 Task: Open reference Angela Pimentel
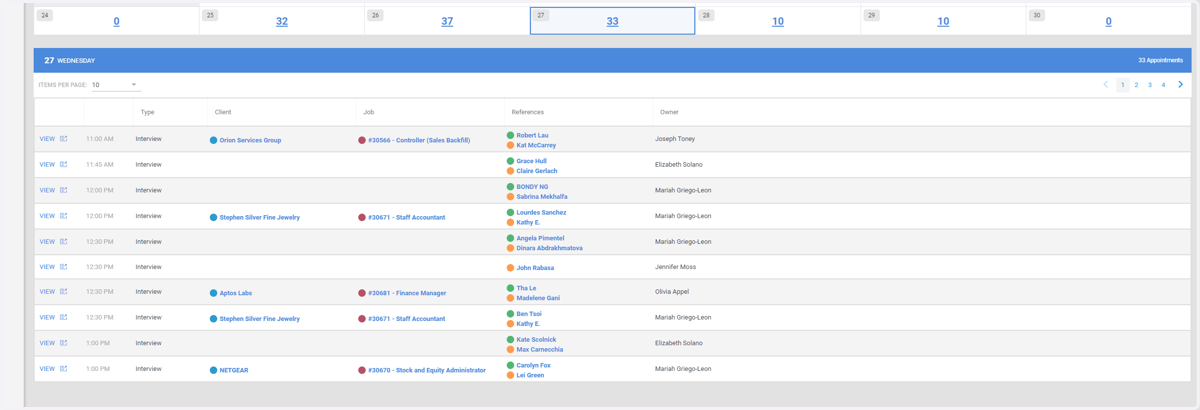pyautogui.click(x=540, y=238)
